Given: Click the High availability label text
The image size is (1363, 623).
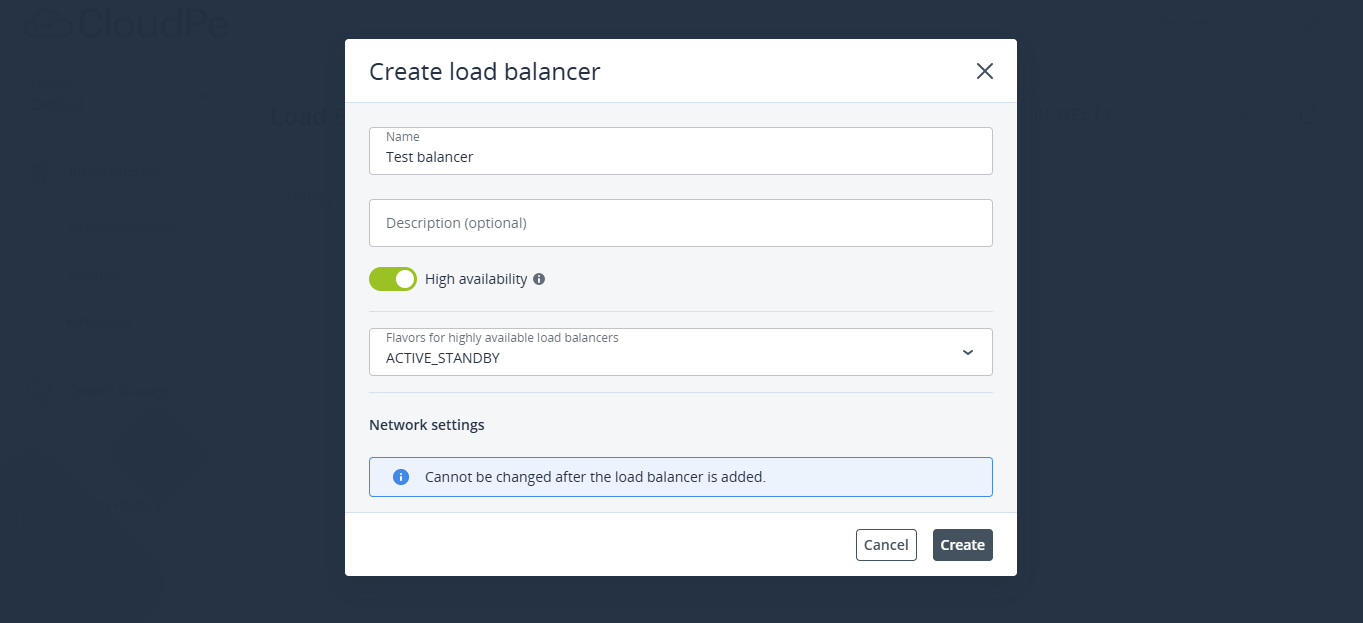Looking at the screenshot, I should (476, 279).
